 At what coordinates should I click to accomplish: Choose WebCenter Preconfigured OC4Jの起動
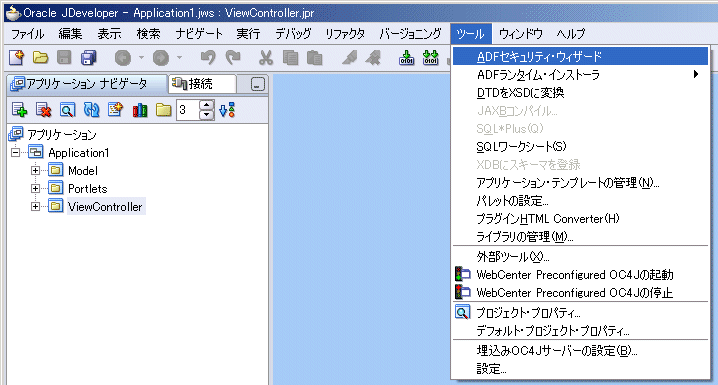pyautogui.click(x=580, y=275)
